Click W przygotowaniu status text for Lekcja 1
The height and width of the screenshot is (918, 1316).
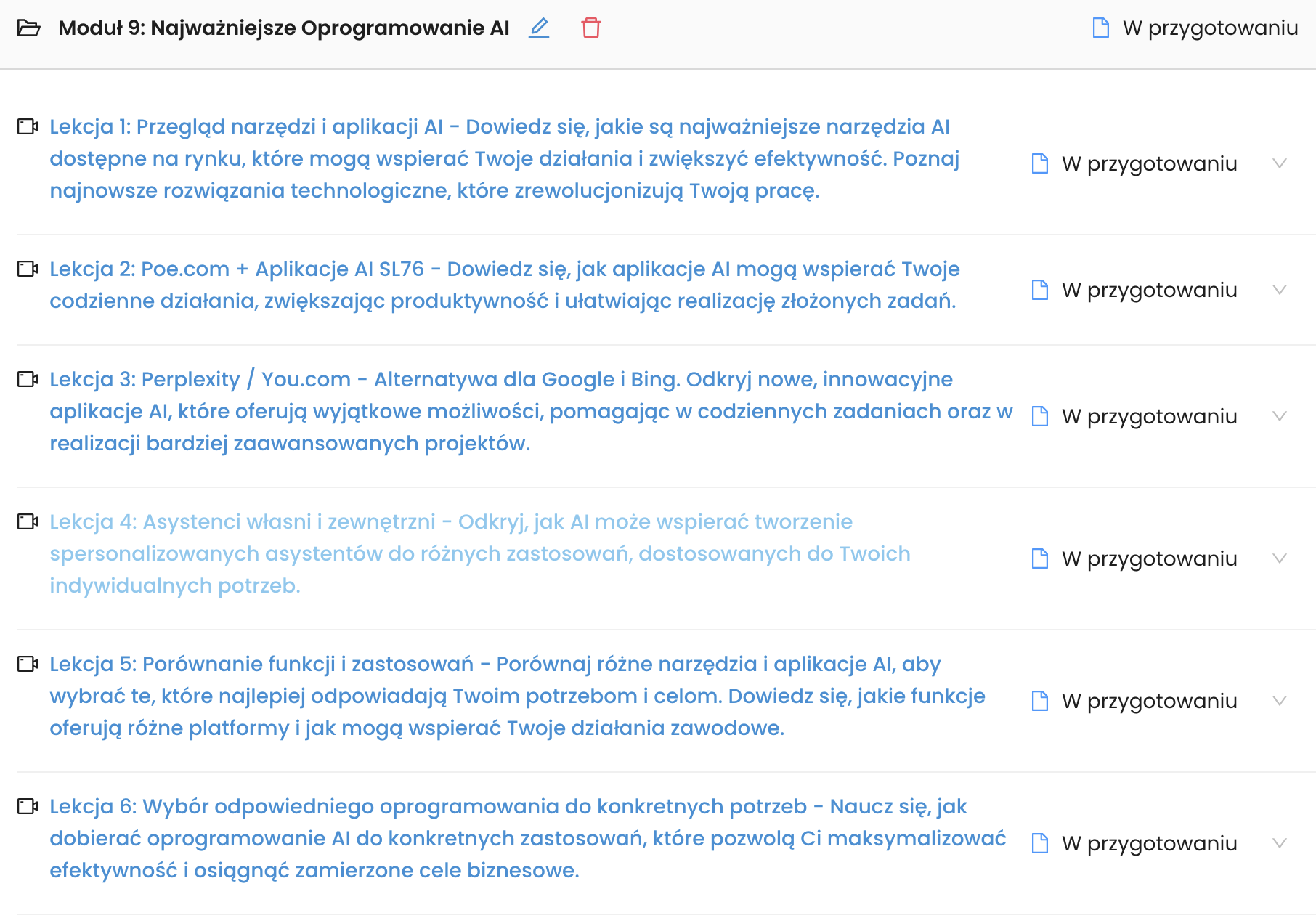[x=1150, y=164]
